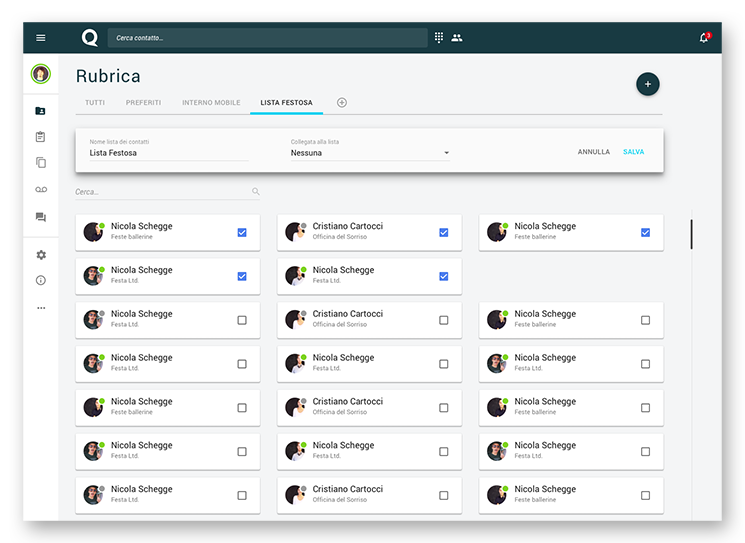Switch to the Preferiti tab
The width and height of the screenshot is (745, 543).
click(x=143, y=103)
